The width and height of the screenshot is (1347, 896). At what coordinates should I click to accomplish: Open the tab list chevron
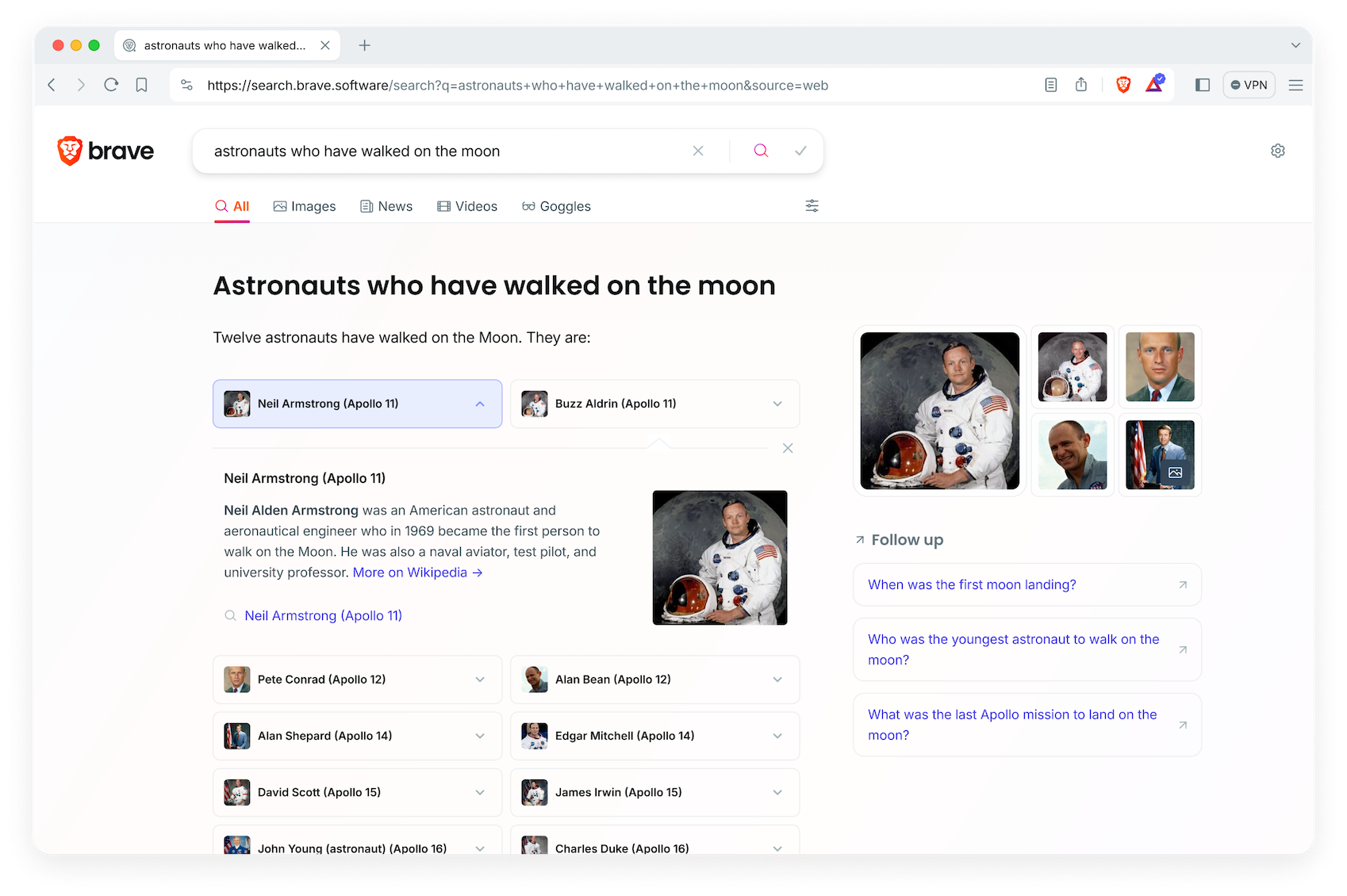(x=1295, y=45)
